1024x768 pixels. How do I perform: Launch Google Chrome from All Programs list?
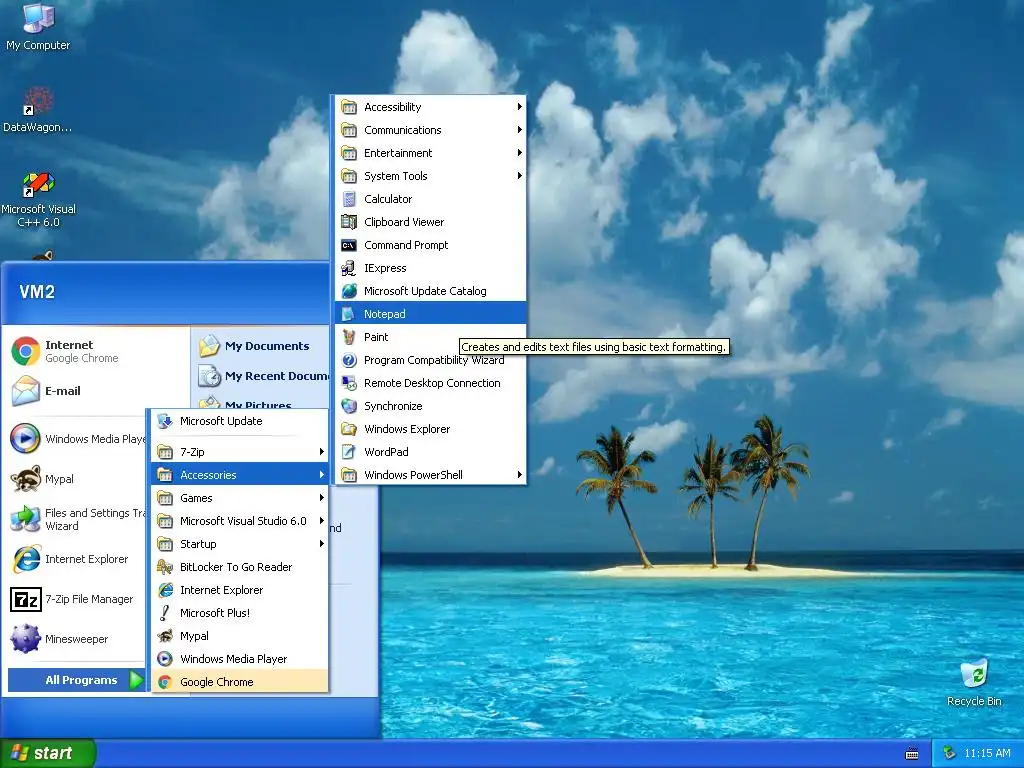click(239, 682)
